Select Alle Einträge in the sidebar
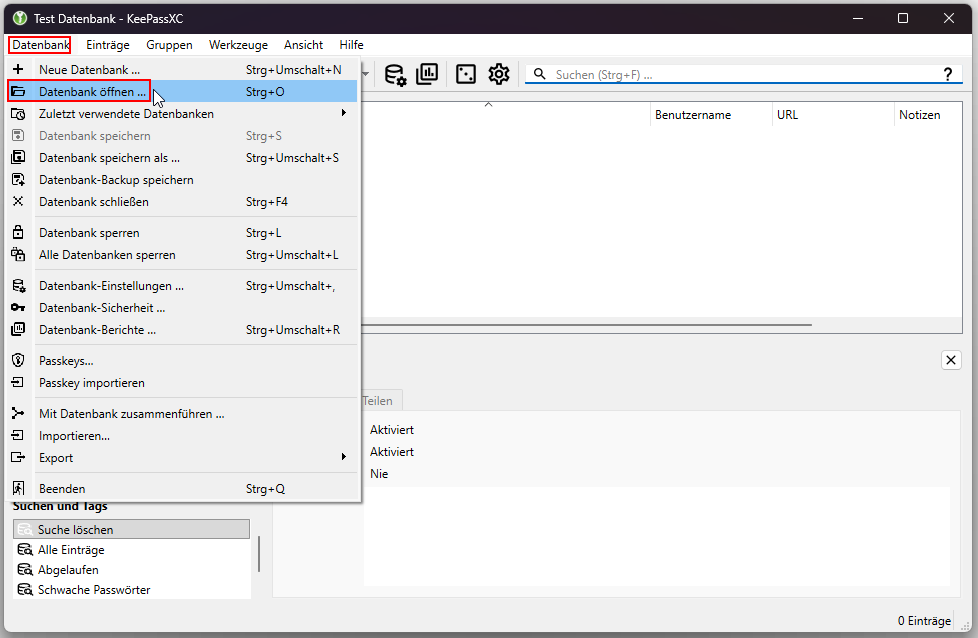Screen dimensions: 978x638 pos(131,549)
